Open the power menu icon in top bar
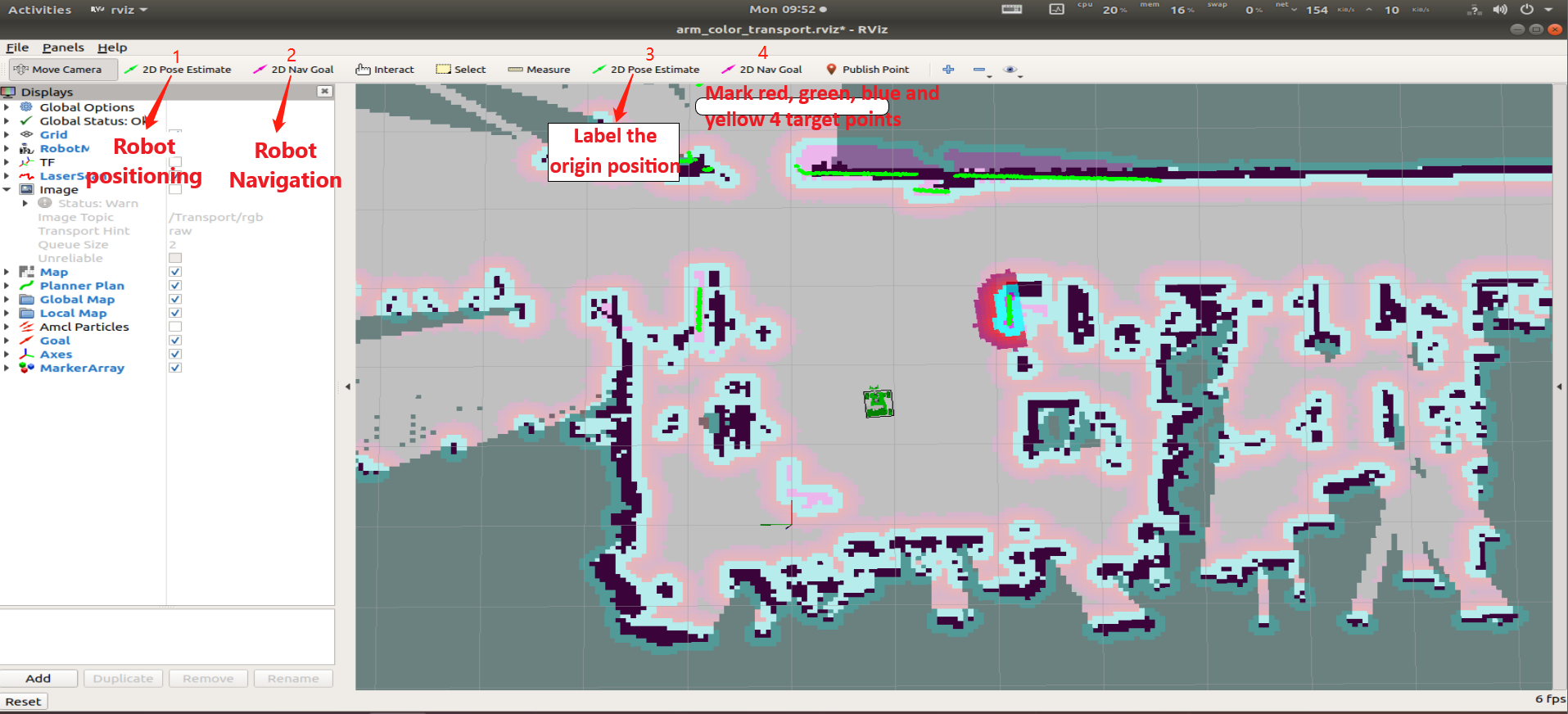 coord(1526,10)
